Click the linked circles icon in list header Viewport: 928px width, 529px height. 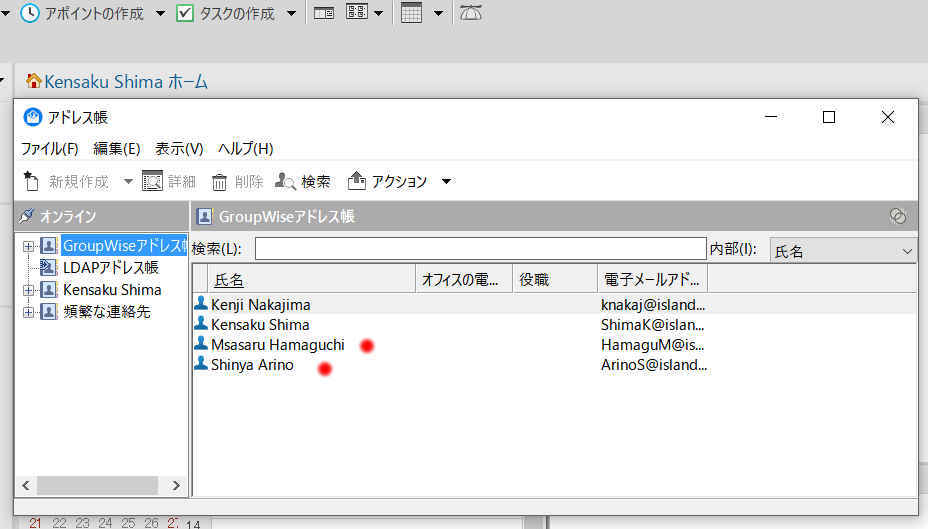click(x=898, y=216)
